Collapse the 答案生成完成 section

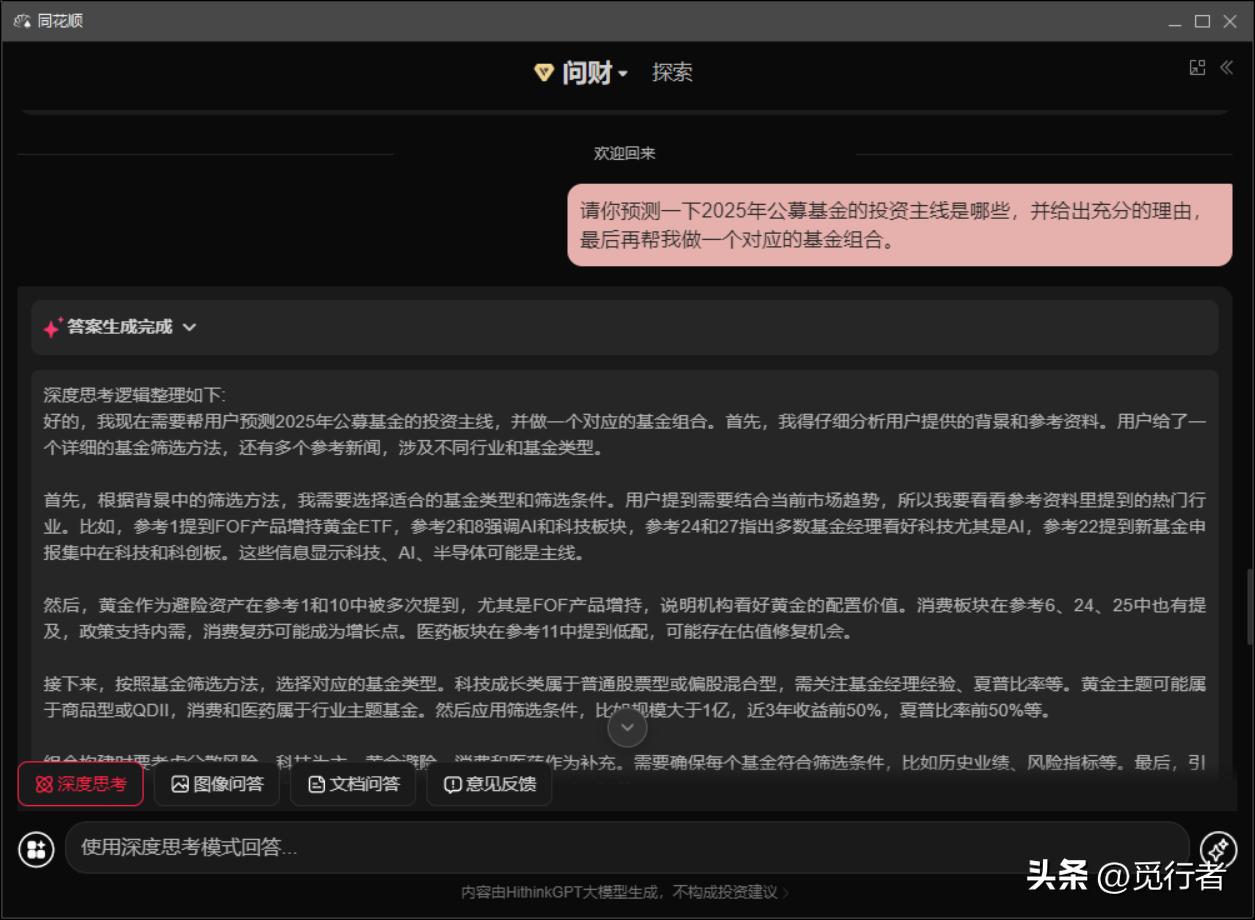190,327
